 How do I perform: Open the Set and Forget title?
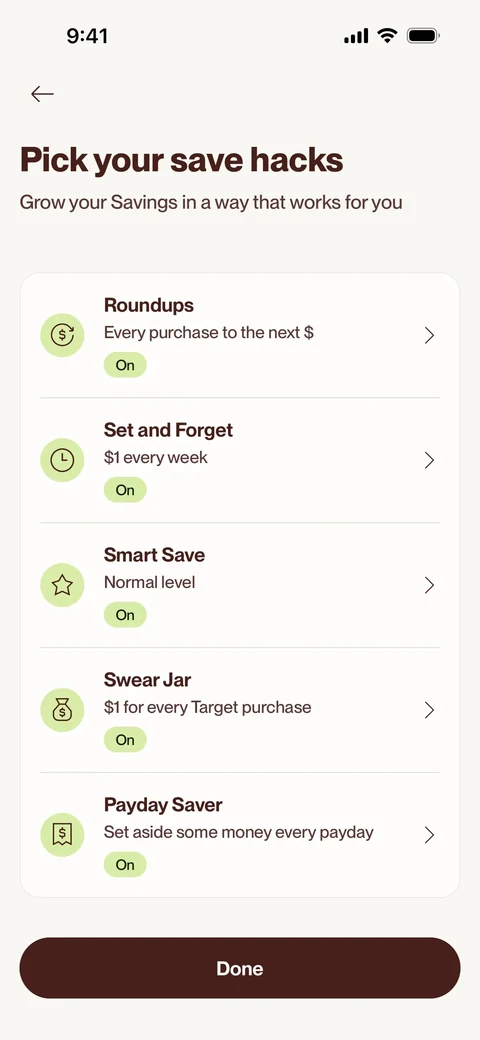168,430
